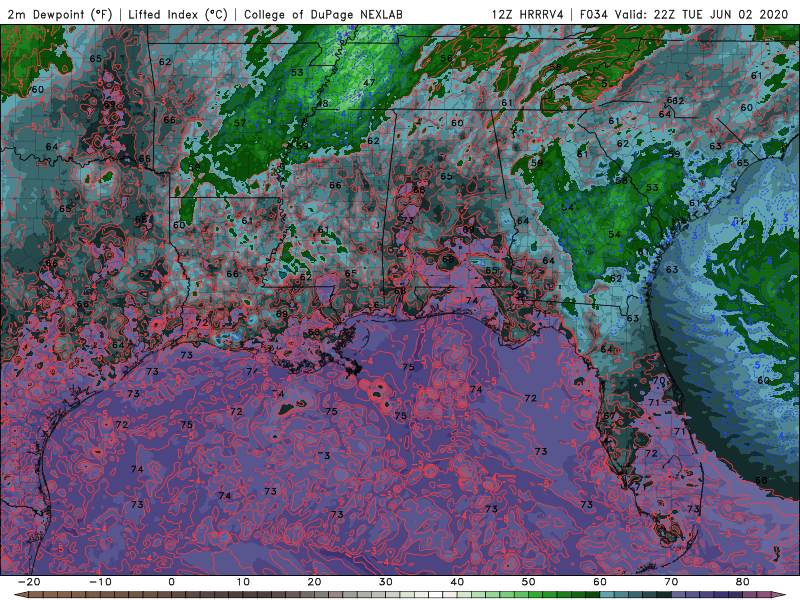Image resolution: width=800 pixels, height=600 pixels.
Task: Click the left arrow end of the color bar
Action: (19, 595)
